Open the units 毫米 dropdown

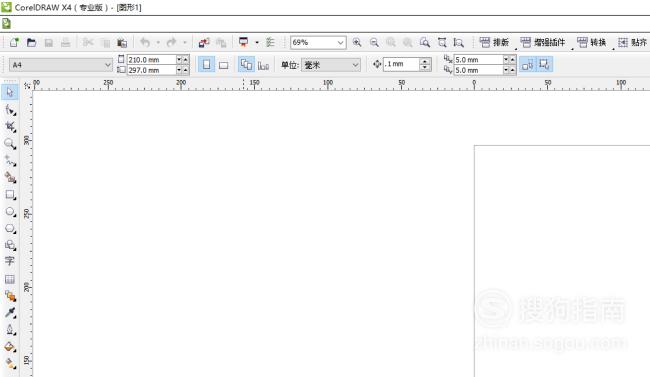pyautogui.click(x=355, y=65)
